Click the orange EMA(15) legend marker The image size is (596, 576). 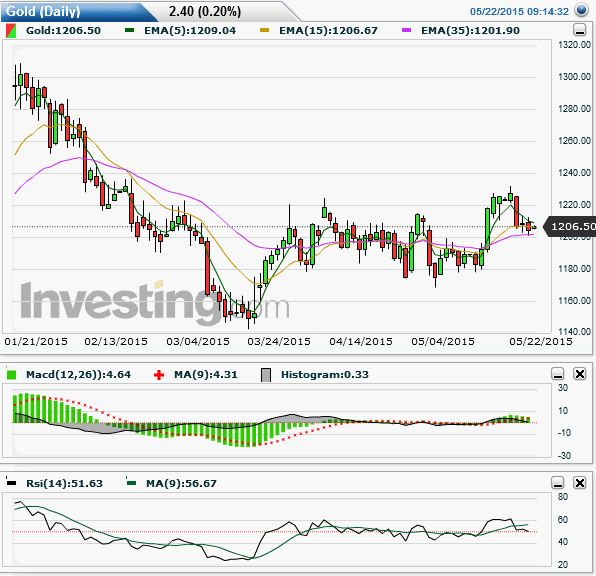coord(265,30)
